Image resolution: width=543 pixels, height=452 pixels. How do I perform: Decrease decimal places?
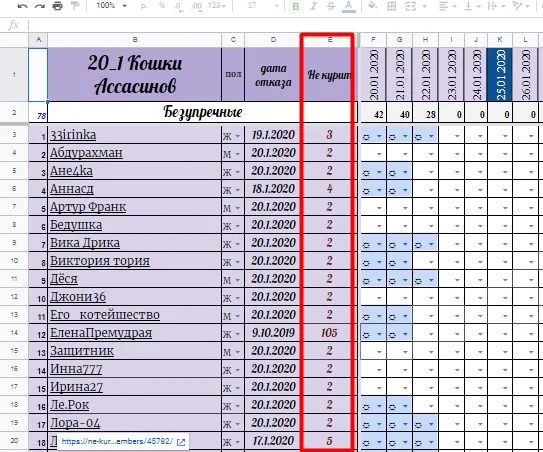[178, 6]
